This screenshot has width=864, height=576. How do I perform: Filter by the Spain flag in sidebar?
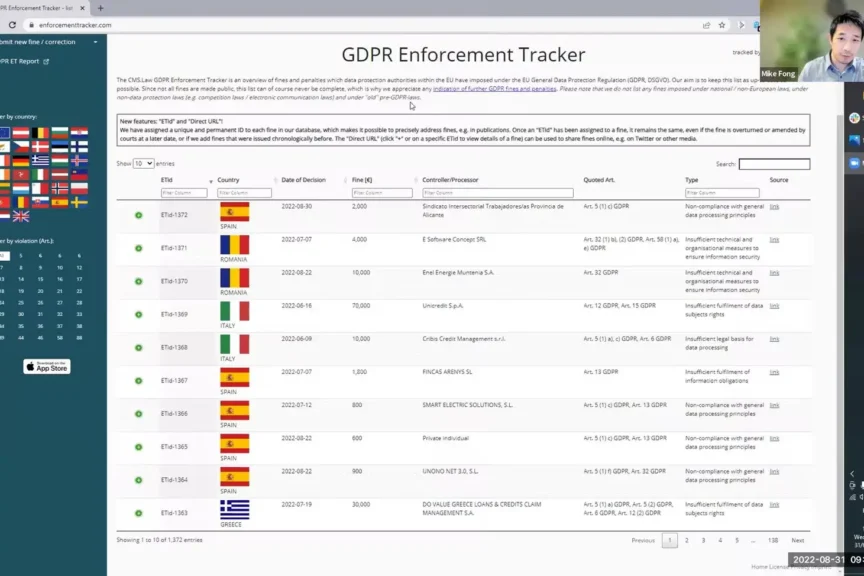click(60, 202)
